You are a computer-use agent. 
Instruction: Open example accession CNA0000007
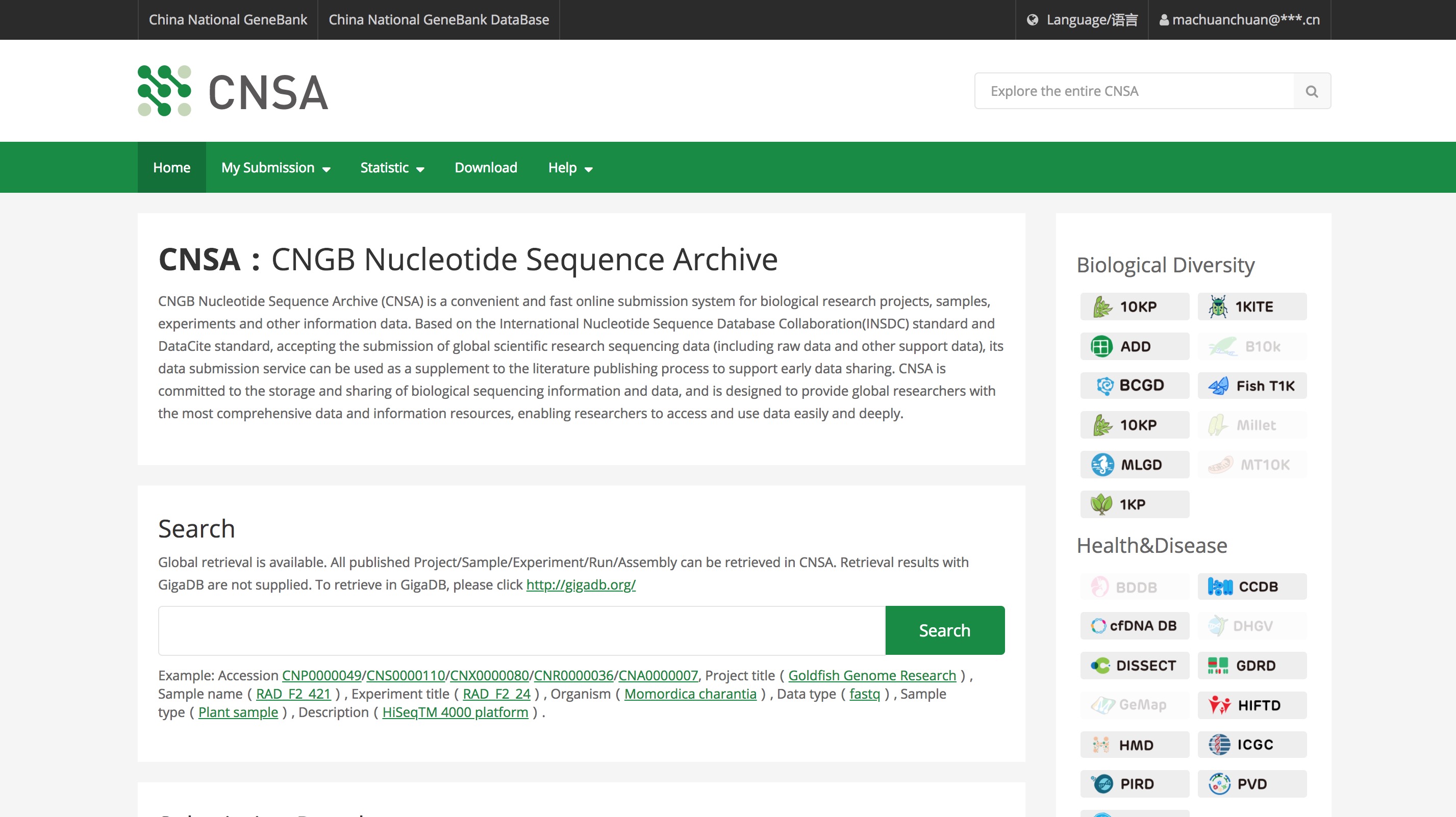point(659,676)
